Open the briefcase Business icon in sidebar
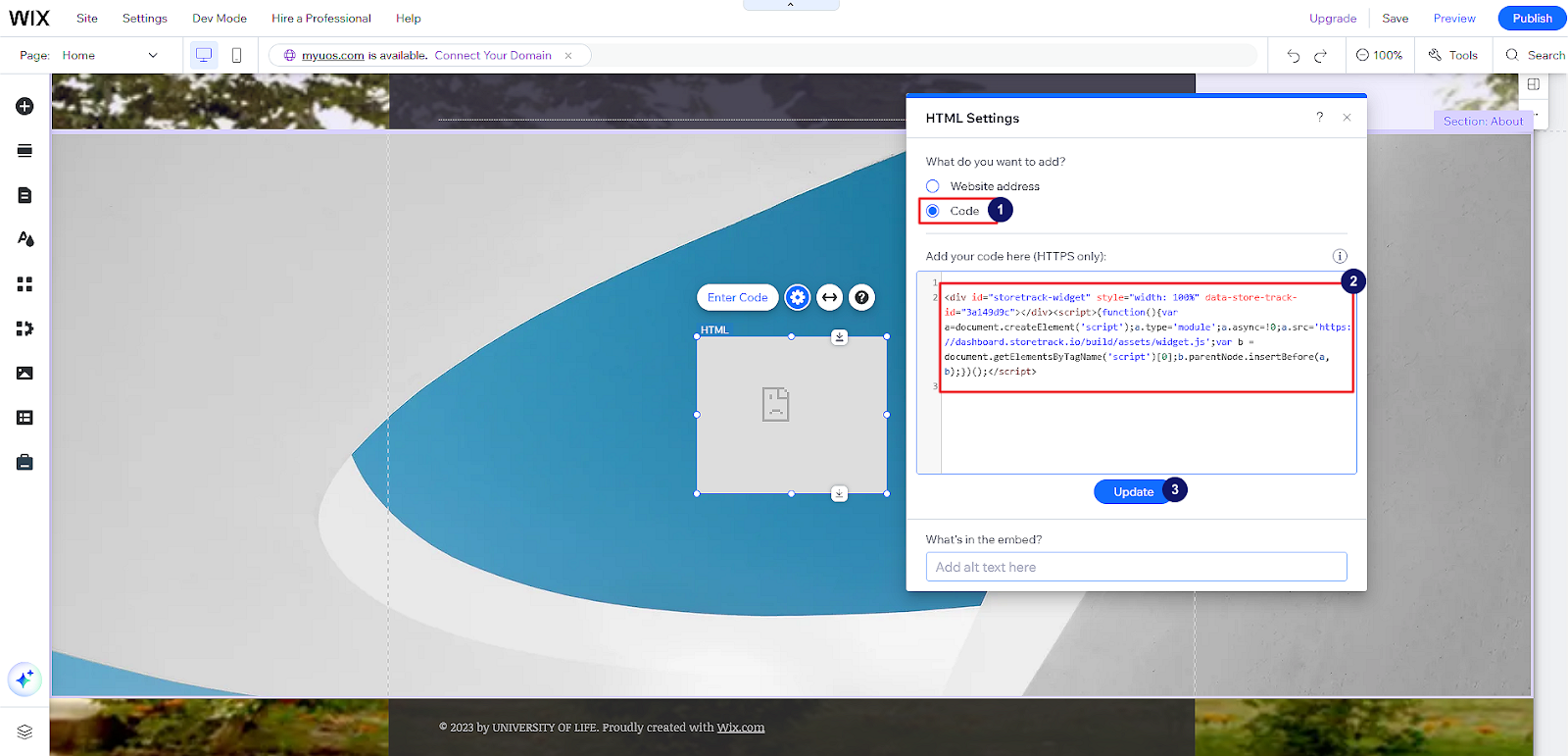 click(x=24, y=462)
